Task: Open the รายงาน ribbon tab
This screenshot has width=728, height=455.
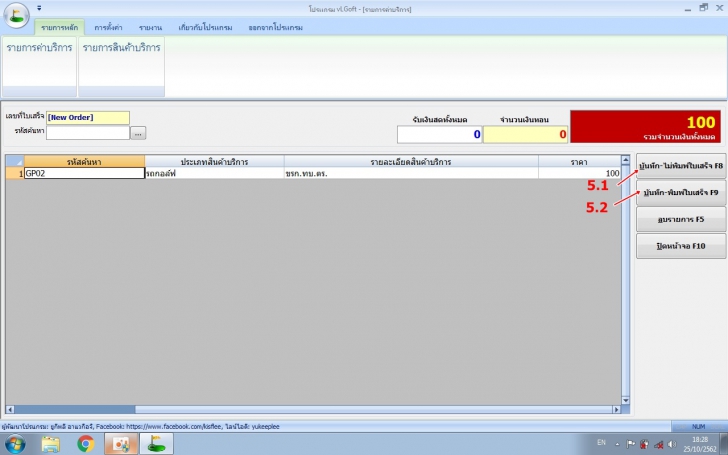Action: [x=150, y=27]
